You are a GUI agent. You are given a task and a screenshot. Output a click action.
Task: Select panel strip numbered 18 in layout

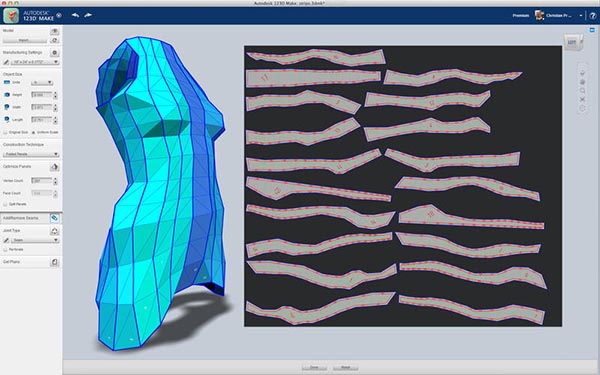(471, 217)
